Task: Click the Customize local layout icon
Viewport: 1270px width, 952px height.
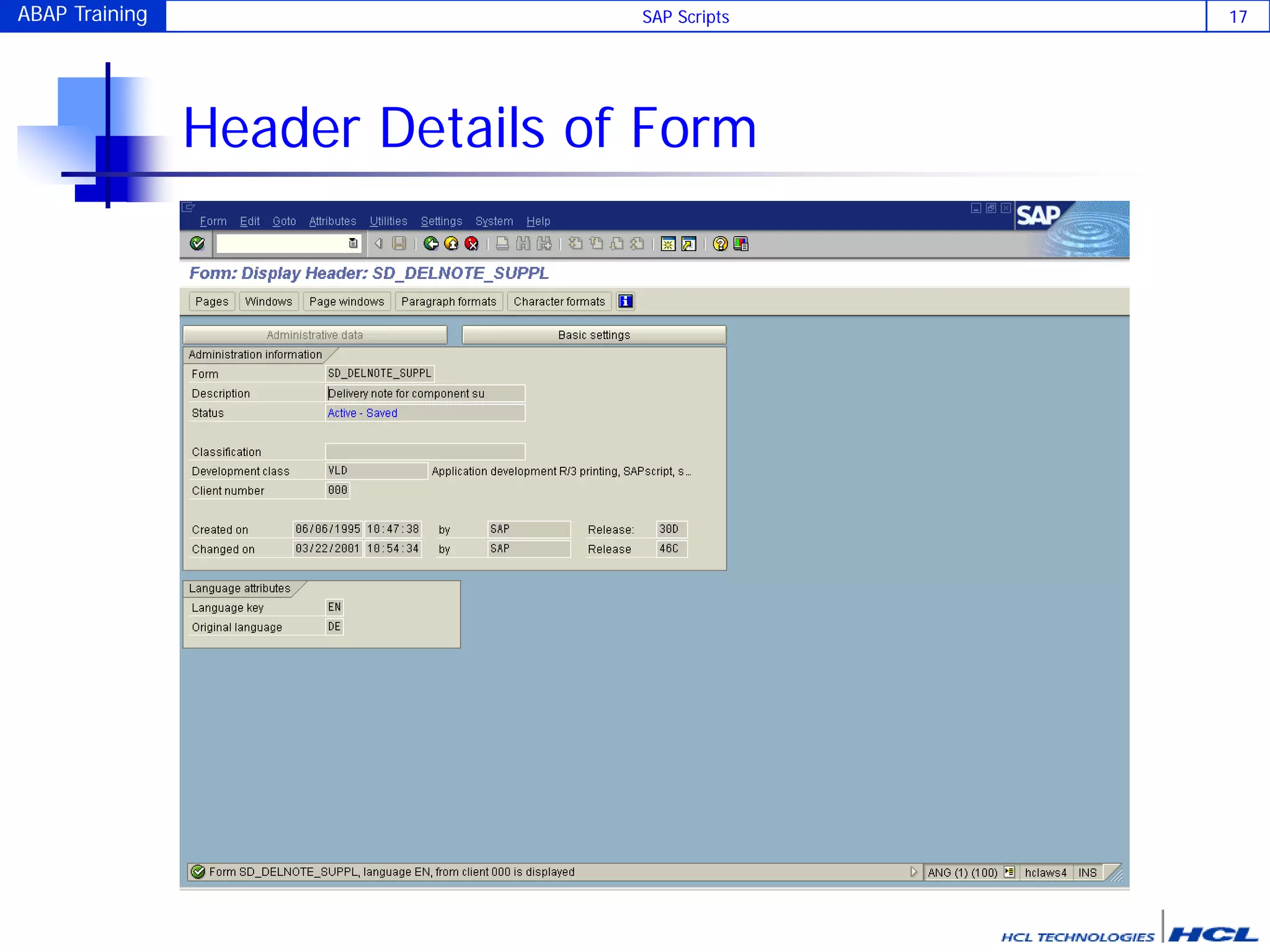Action: (741, 244)
